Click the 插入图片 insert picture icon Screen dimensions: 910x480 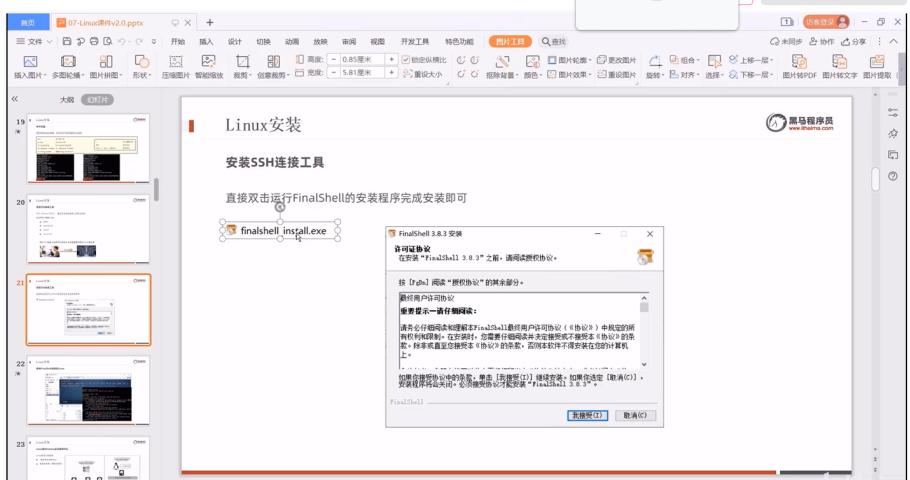click(x=30, y=62)
